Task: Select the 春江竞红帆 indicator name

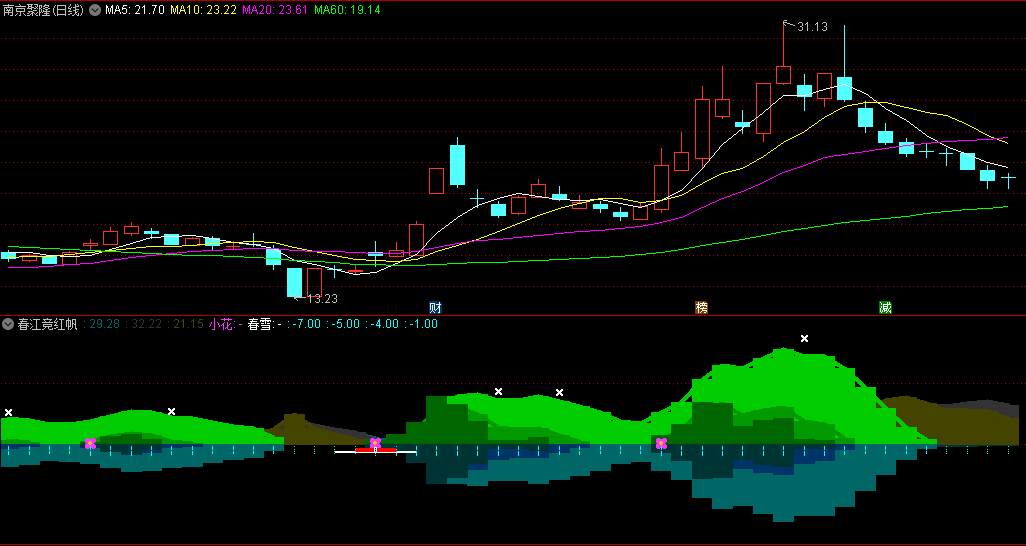Action: [48, 323]
